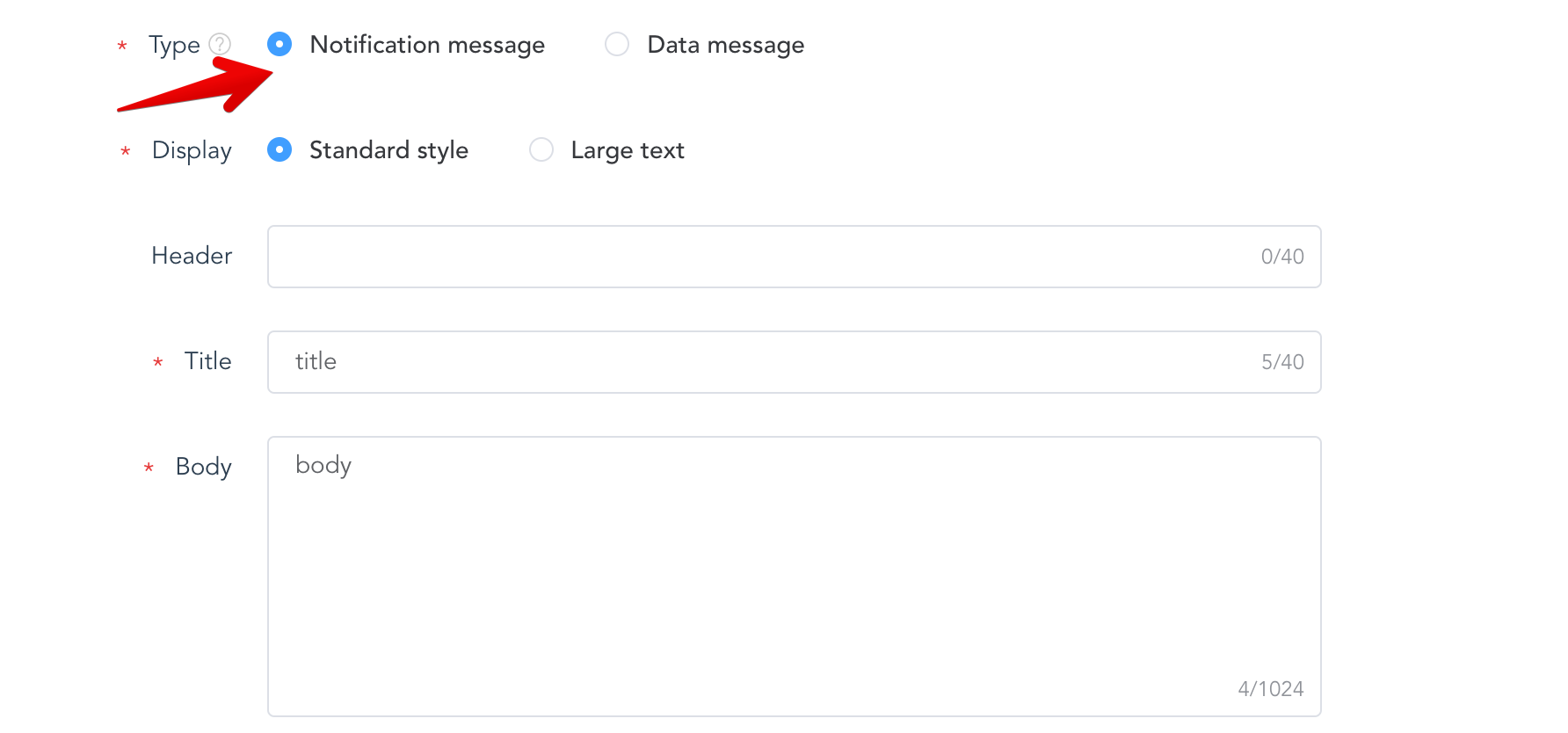This screenshot has height=733, width=1568.
Task: Click the Body label
Action: tap(203, 467)
